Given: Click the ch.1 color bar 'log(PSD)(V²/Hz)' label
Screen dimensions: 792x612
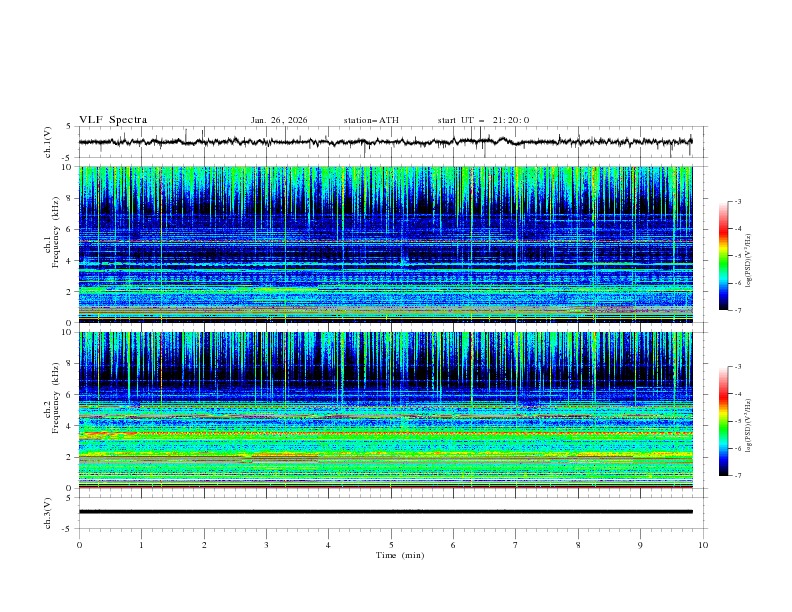Looking at the screenshot, I should tap(749, 261).
